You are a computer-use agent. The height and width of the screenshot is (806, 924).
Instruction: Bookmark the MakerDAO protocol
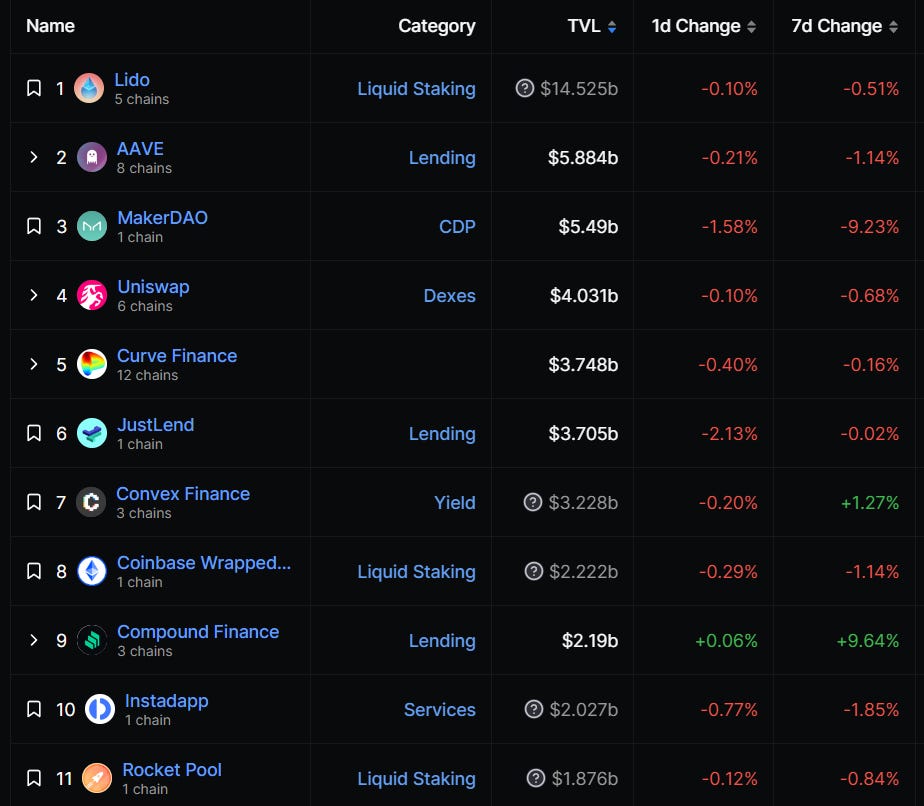tap(34, 226)
